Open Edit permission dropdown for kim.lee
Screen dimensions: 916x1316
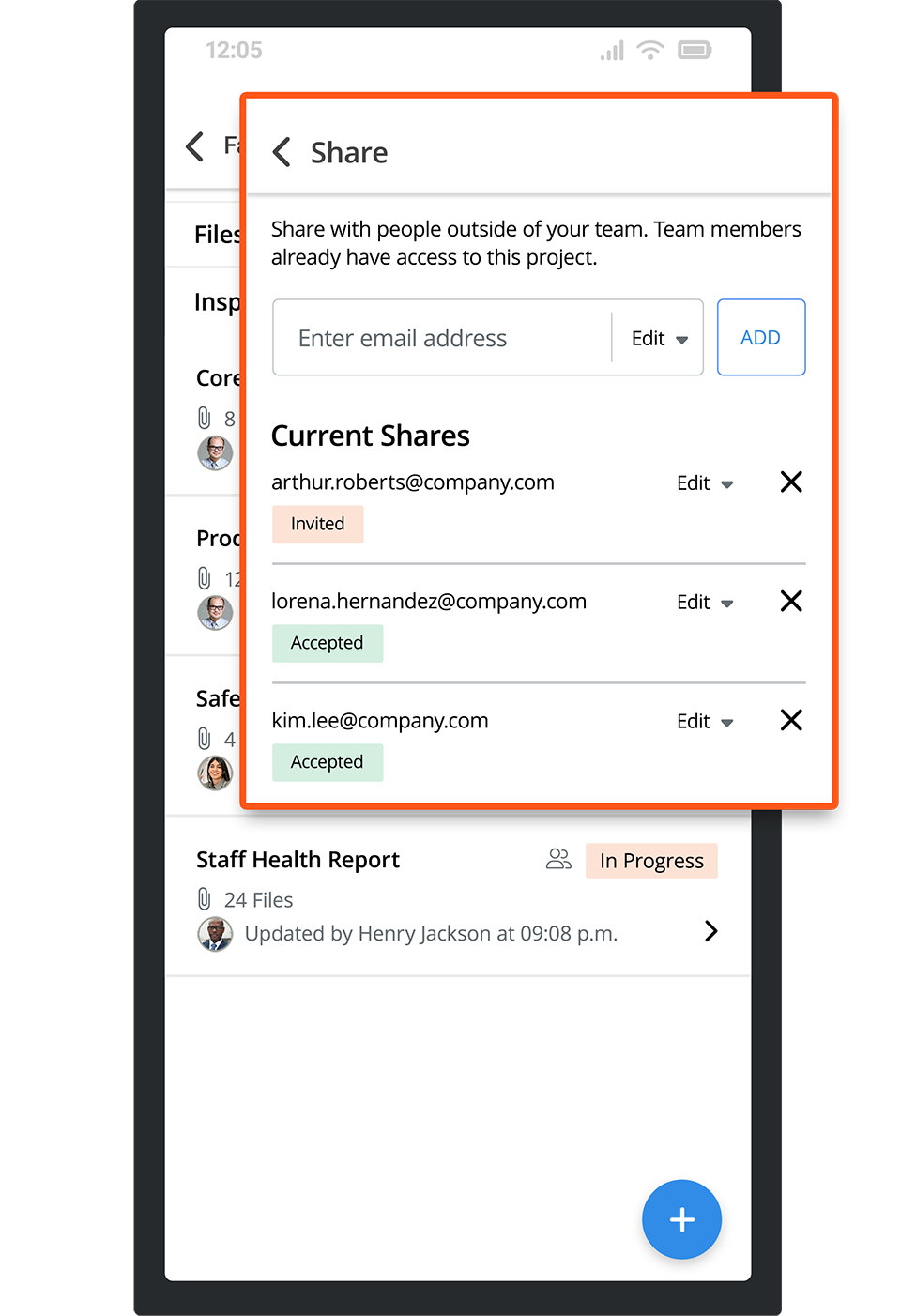(705, 722)
